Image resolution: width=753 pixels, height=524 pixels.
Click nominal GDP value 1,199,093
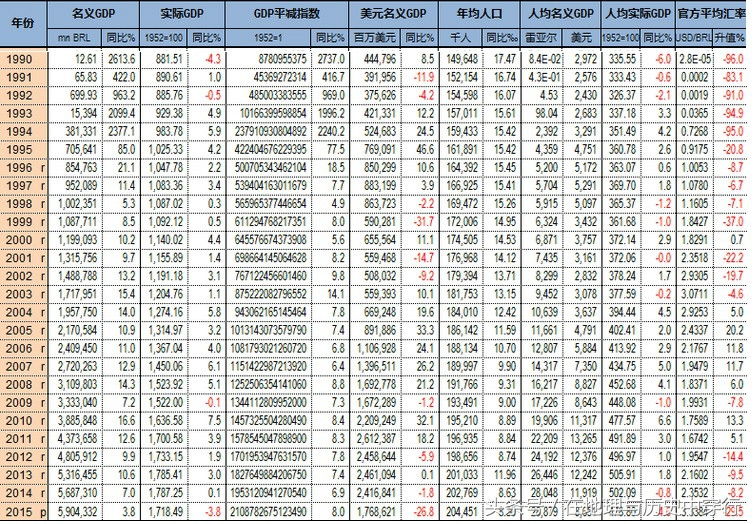click(x=77, y=240)
